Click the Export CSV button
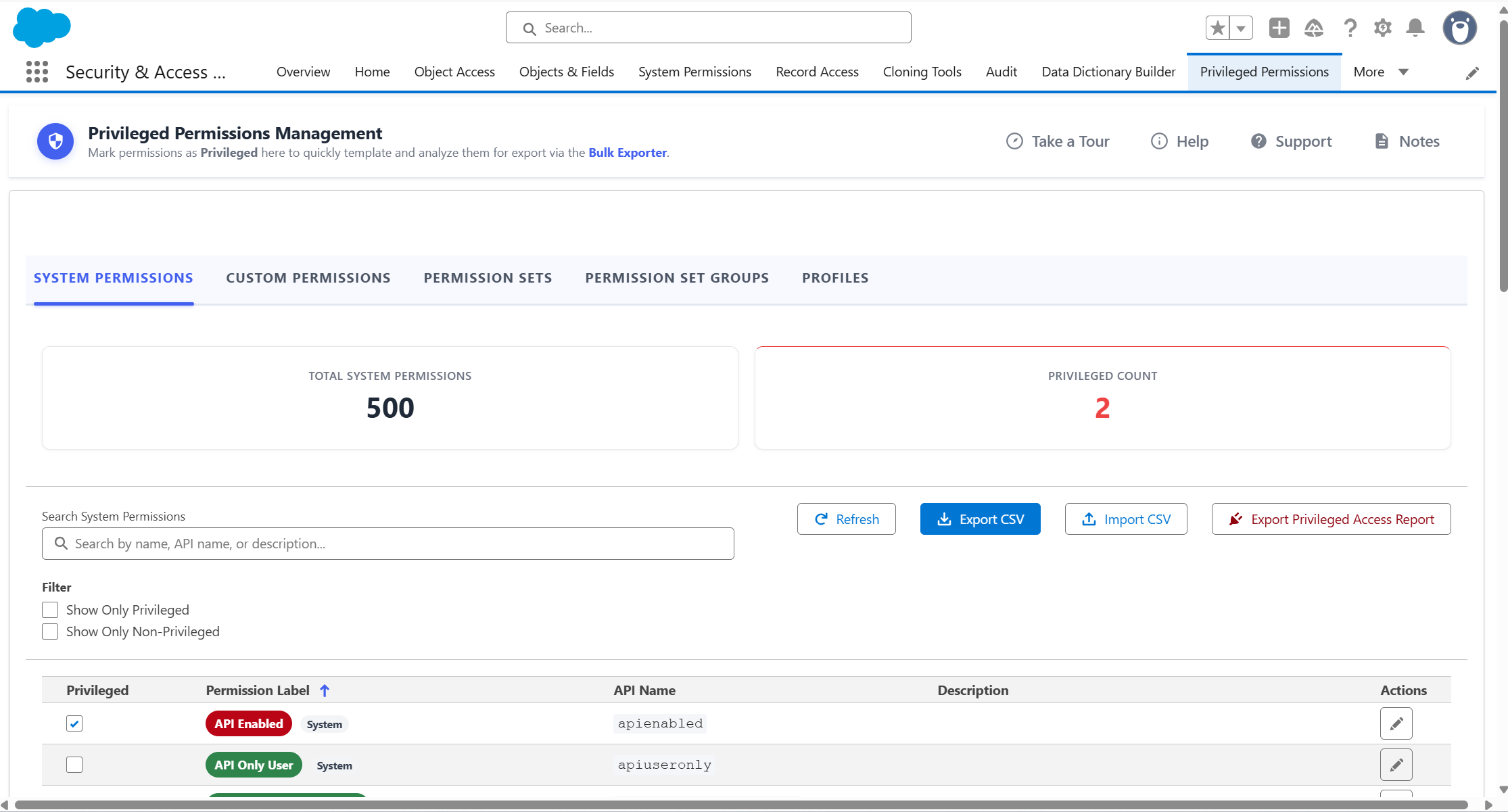The image size is (1508, 812). 981,519
